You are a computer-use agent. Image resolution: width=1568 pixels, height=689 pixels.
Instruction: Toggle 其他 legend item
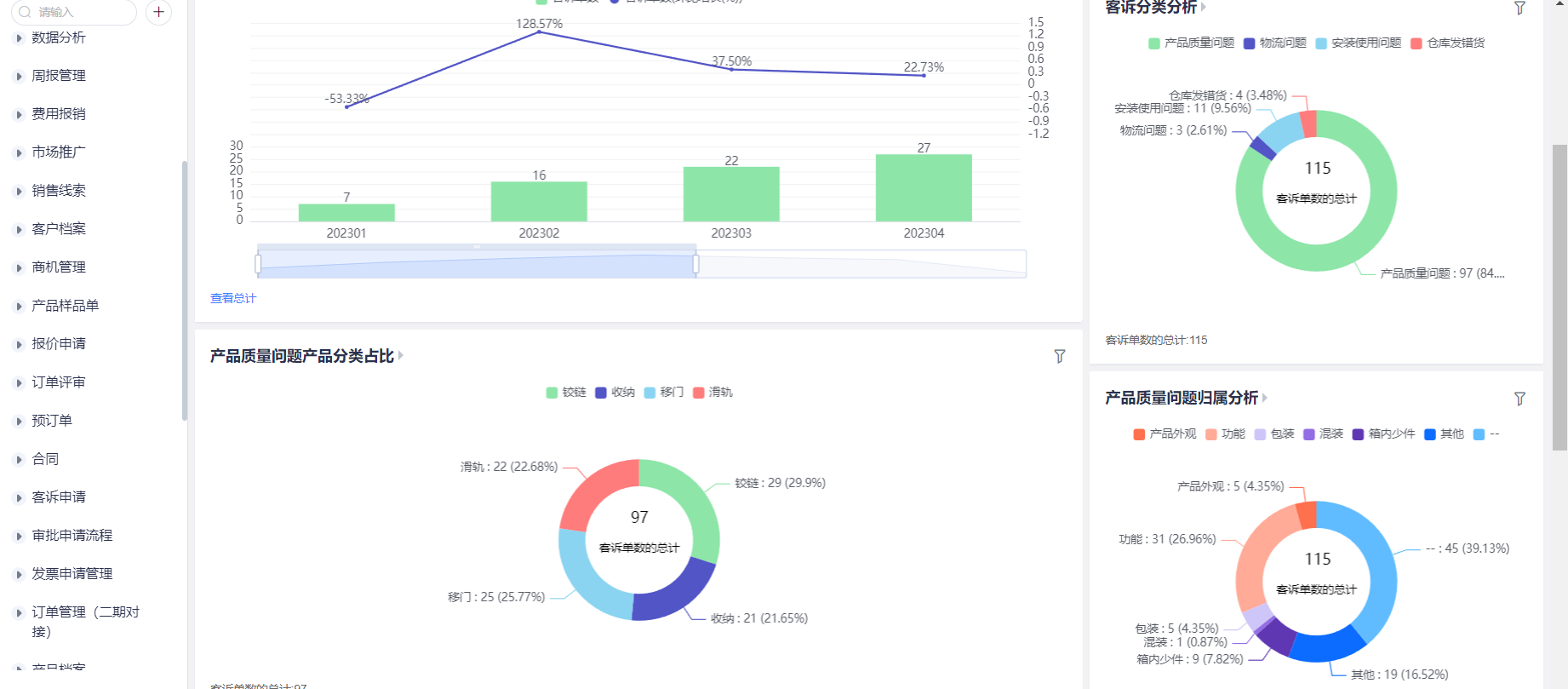[x=1445, y=434]
